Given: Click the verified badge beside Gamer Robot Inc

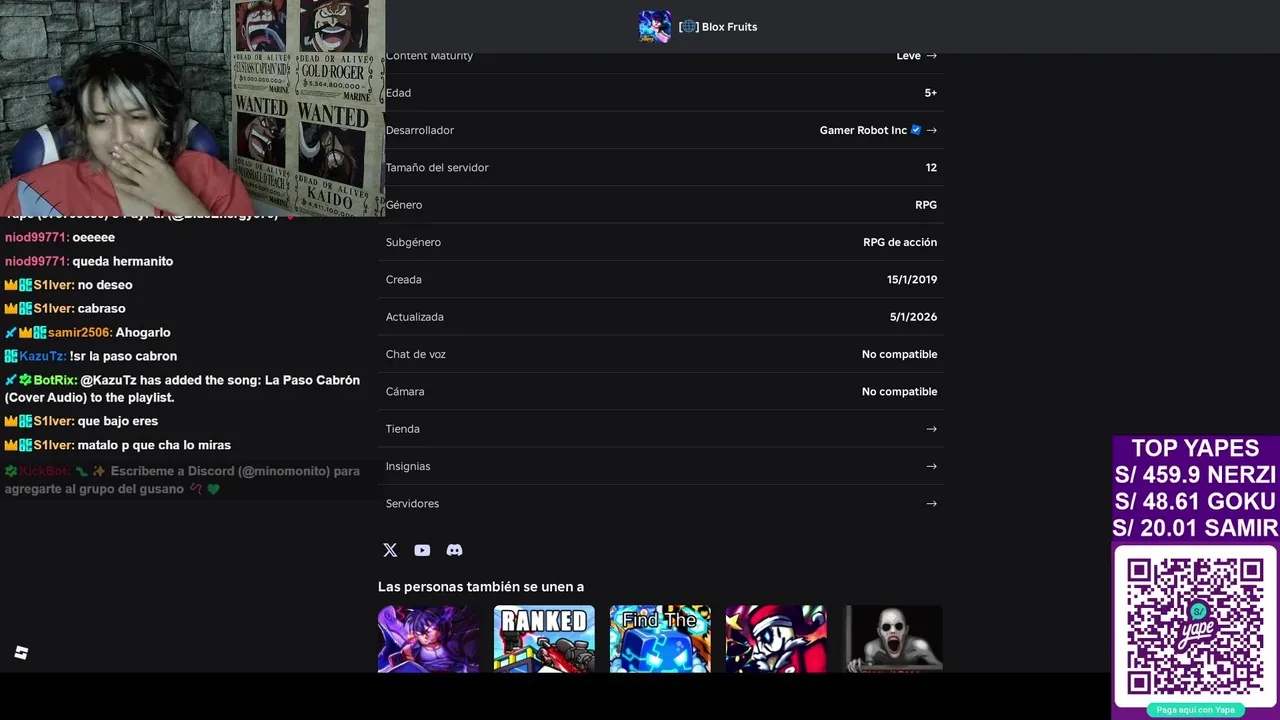Looking at the screenshot, I should click(916, 130).
